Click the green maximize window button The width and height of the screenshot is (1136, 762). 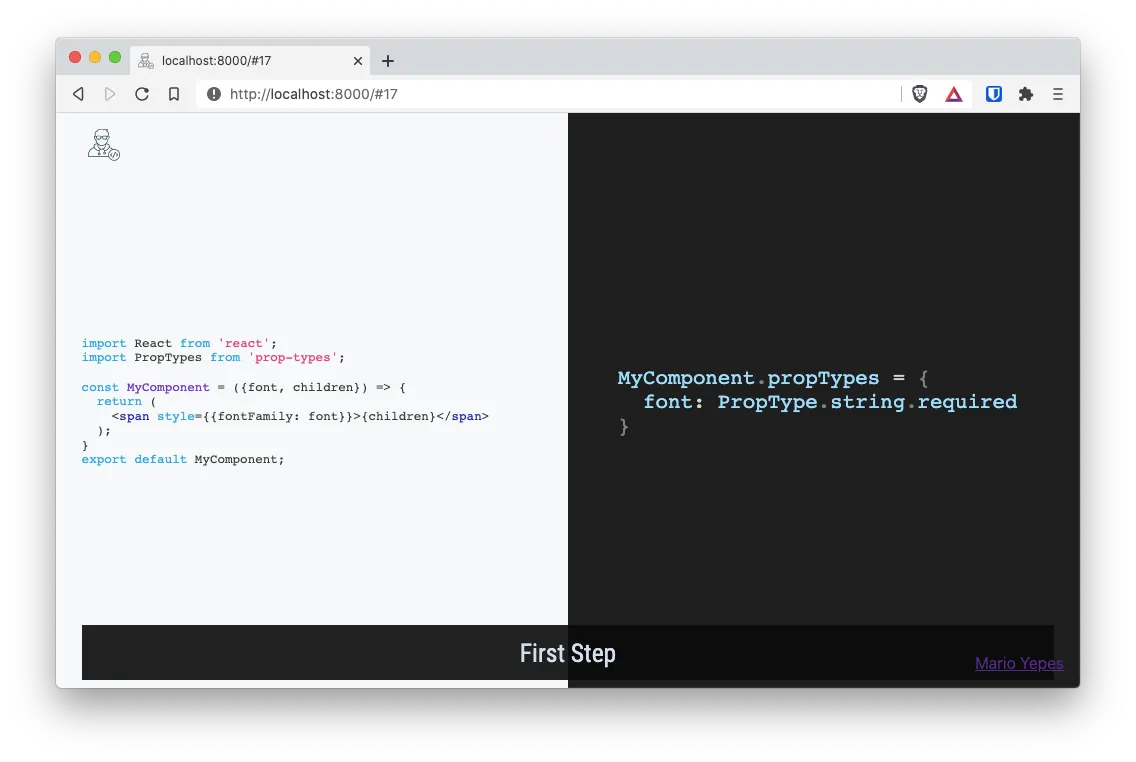[x=114, y=57]
